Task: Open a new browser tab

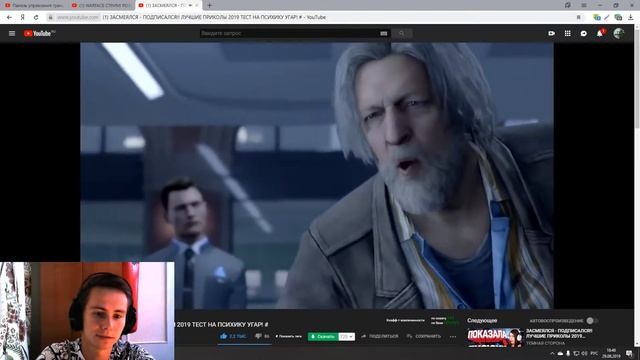Action: coord(209,5)
